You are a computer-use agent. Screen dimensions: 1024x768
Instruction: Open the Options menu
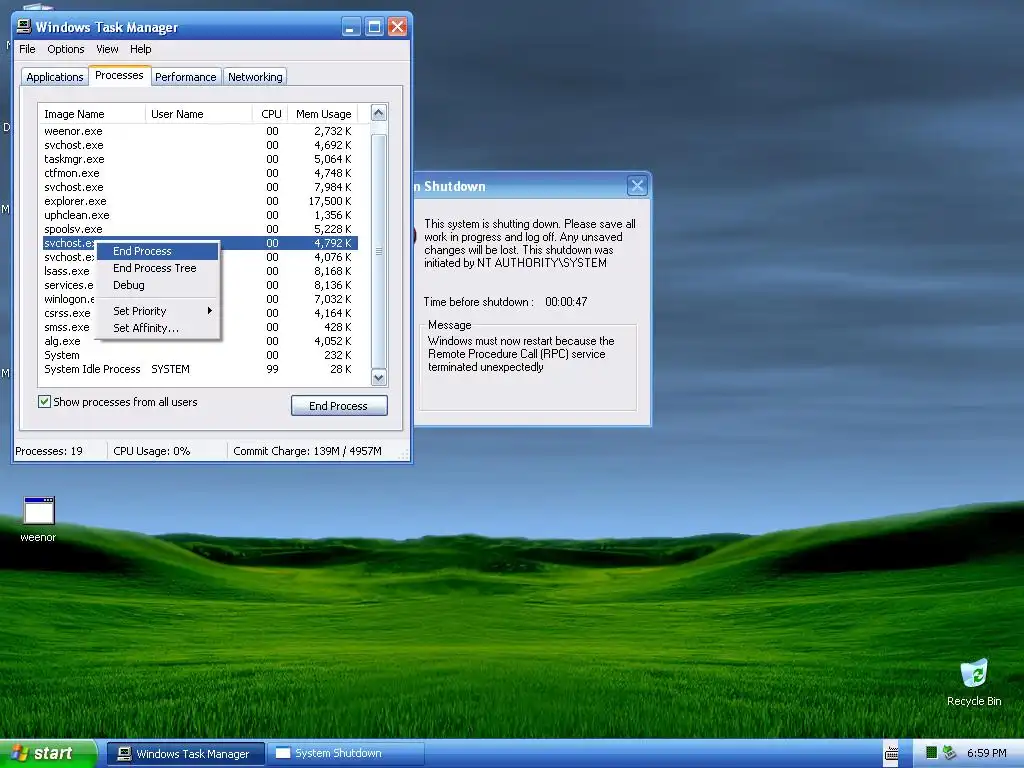(x=65, y=49)
